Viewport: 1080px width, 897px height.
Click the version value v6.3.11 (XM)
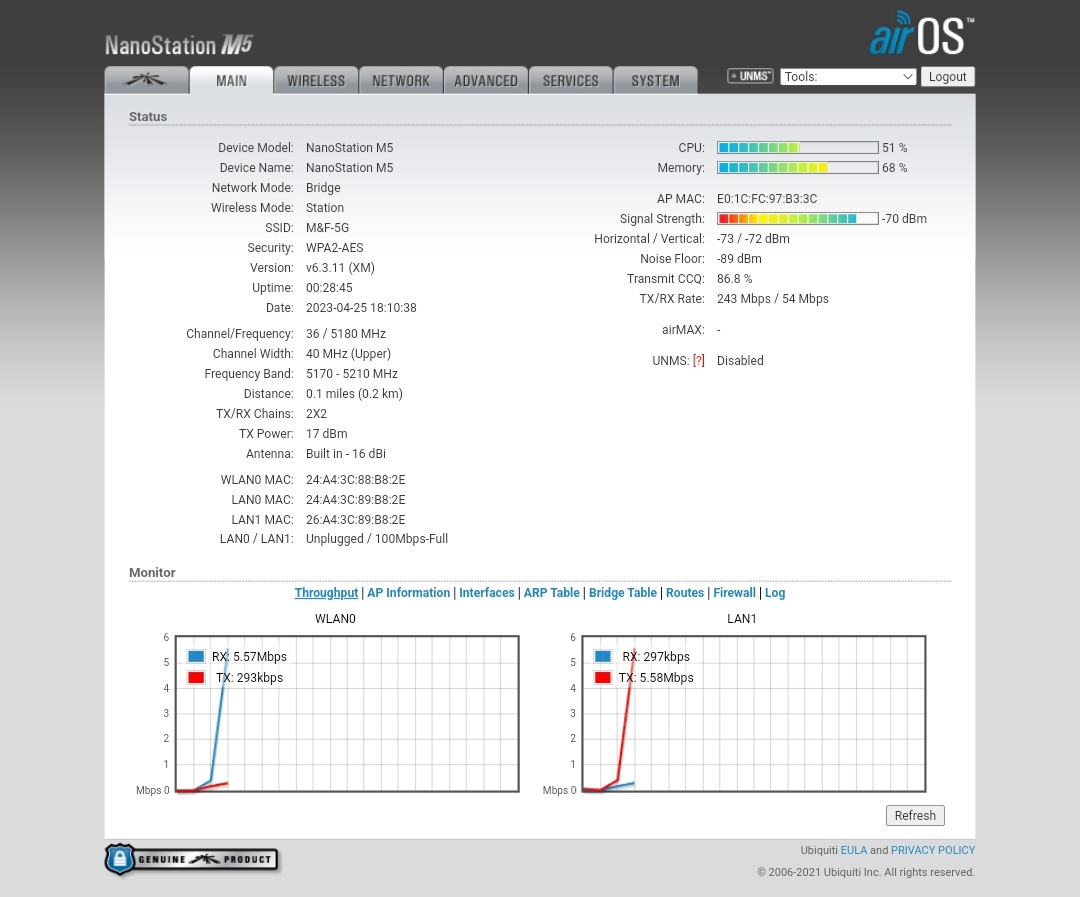340,267
